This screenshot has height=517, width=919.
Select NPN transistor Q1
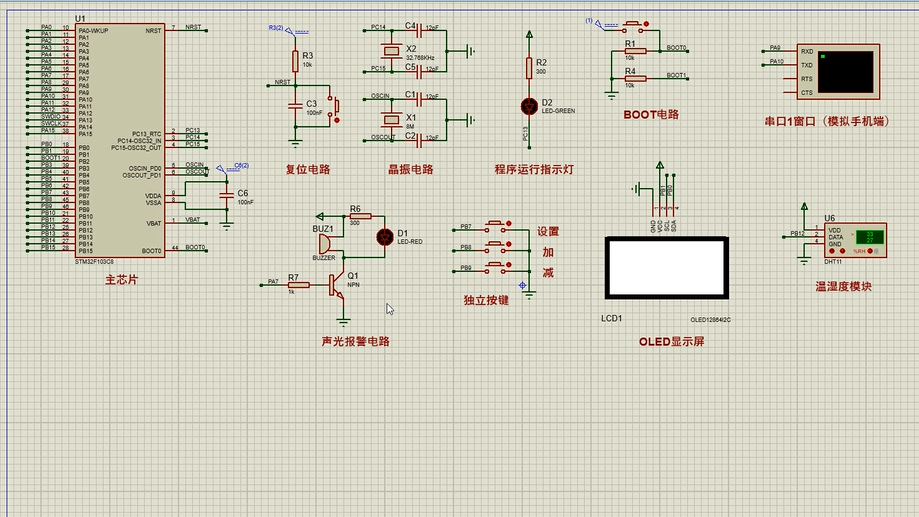(340, 284)
